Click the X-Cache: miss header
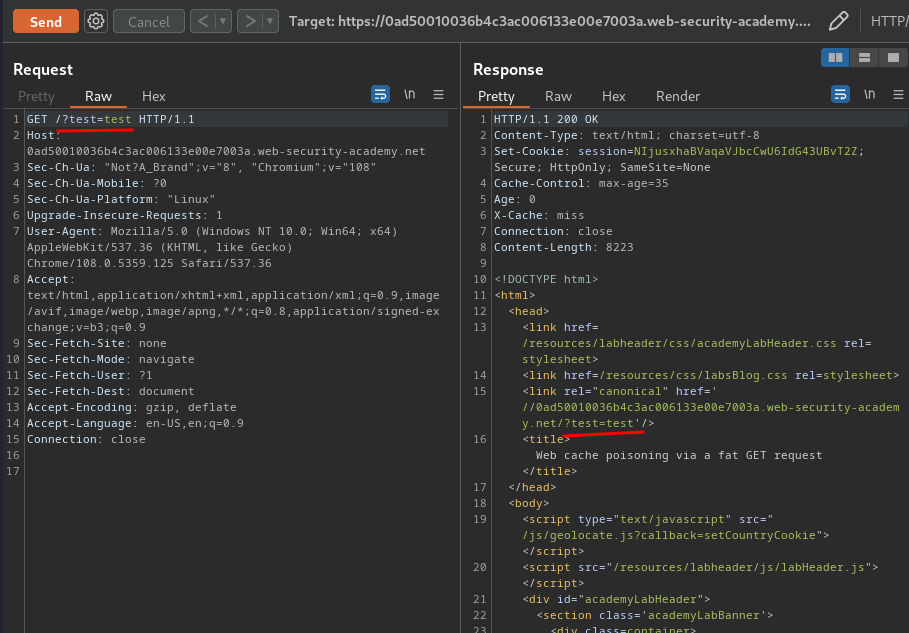Image resolution: width=909 pixels, height=633 pixels. pyautogui.click(x=539, y=215)
